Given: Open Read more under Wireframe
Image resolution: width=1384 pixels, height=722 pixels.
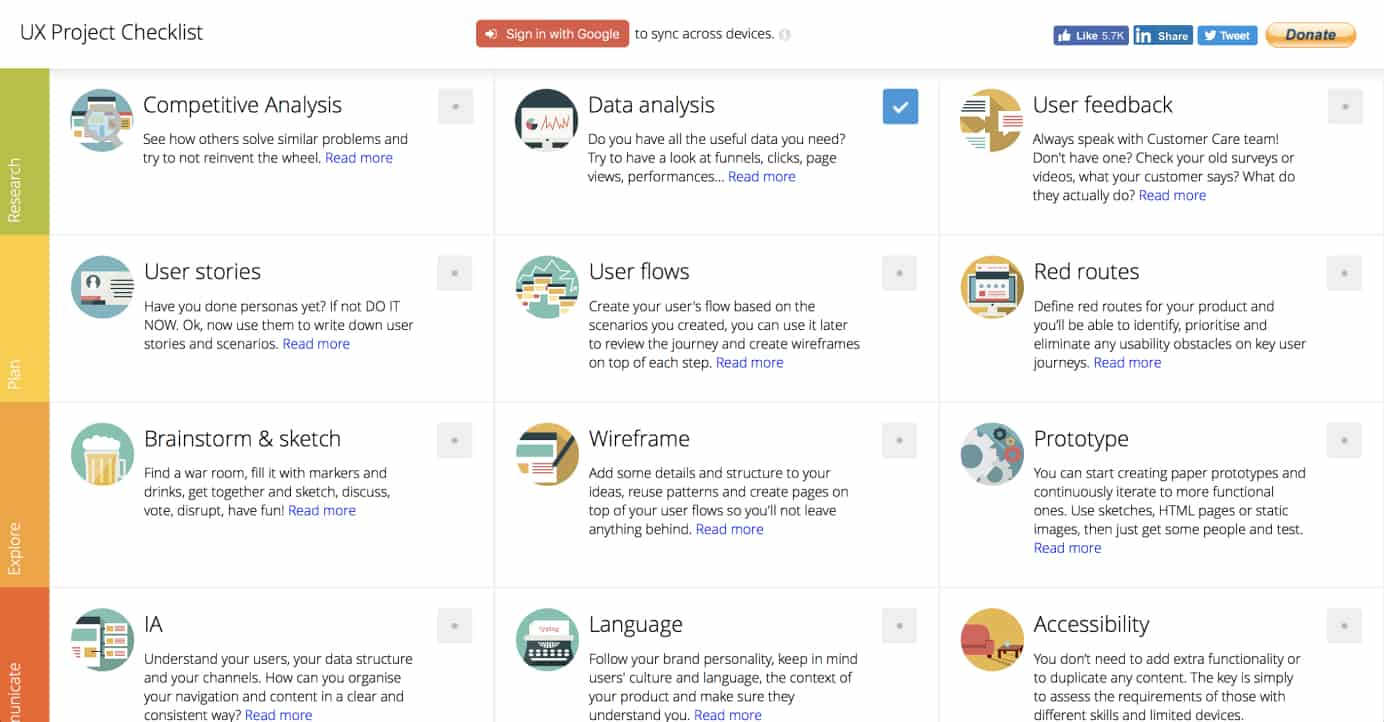Looking at the screenshot, I should (730, 530).
